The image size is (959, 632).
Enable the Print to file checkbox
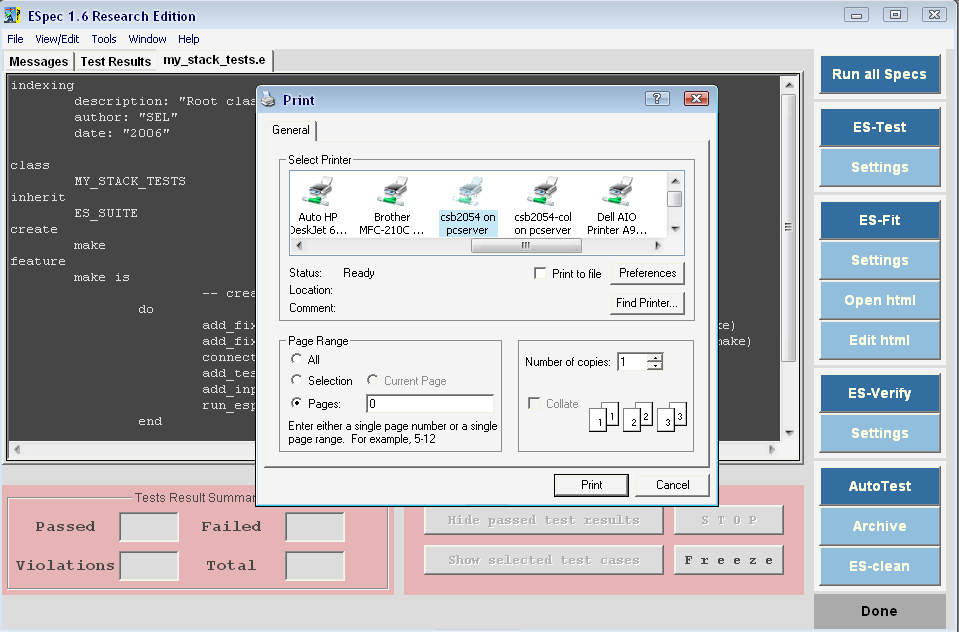point(539,273)
